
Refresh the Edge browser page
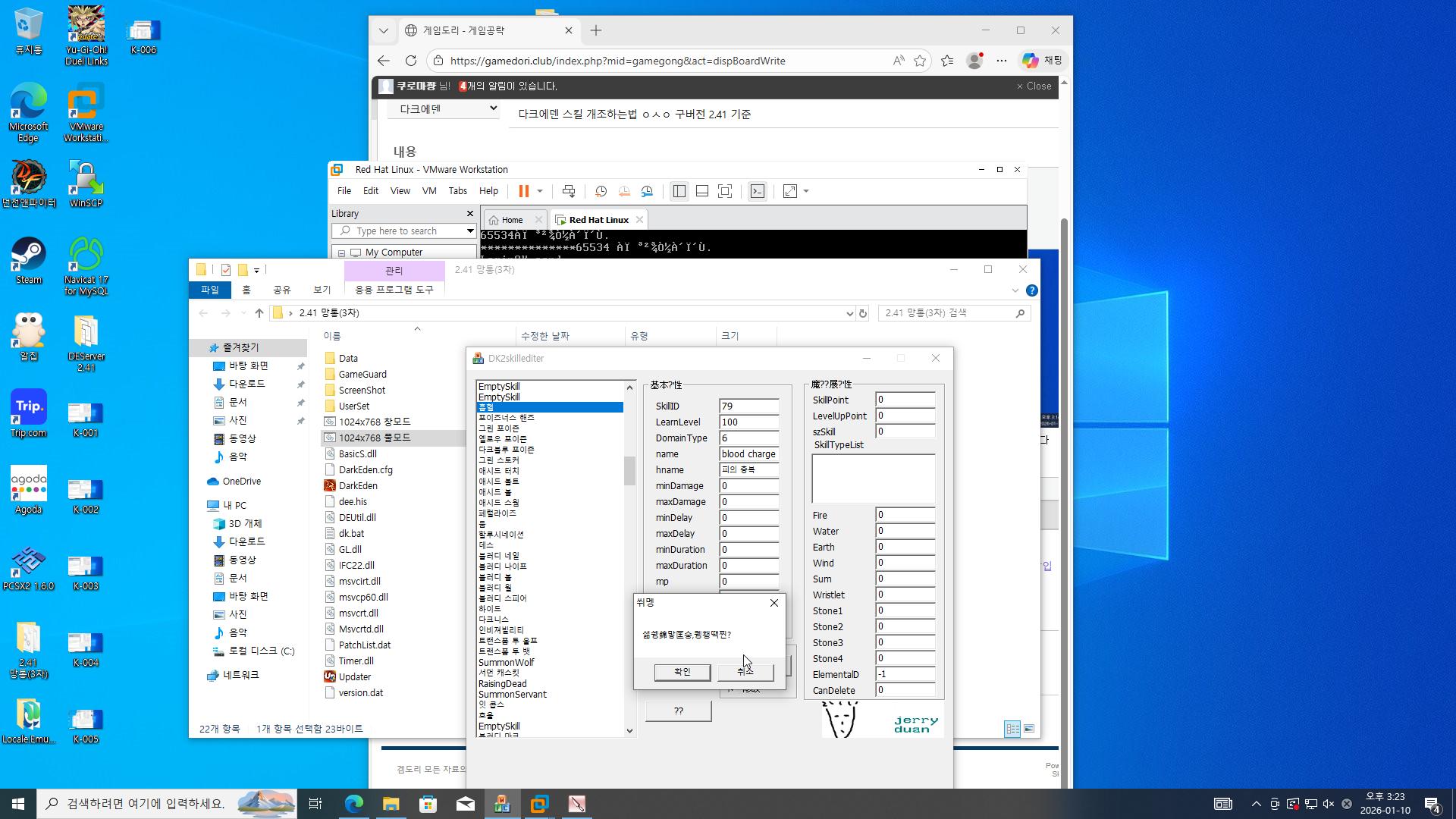pyautogui.click(x=411, y=61)
